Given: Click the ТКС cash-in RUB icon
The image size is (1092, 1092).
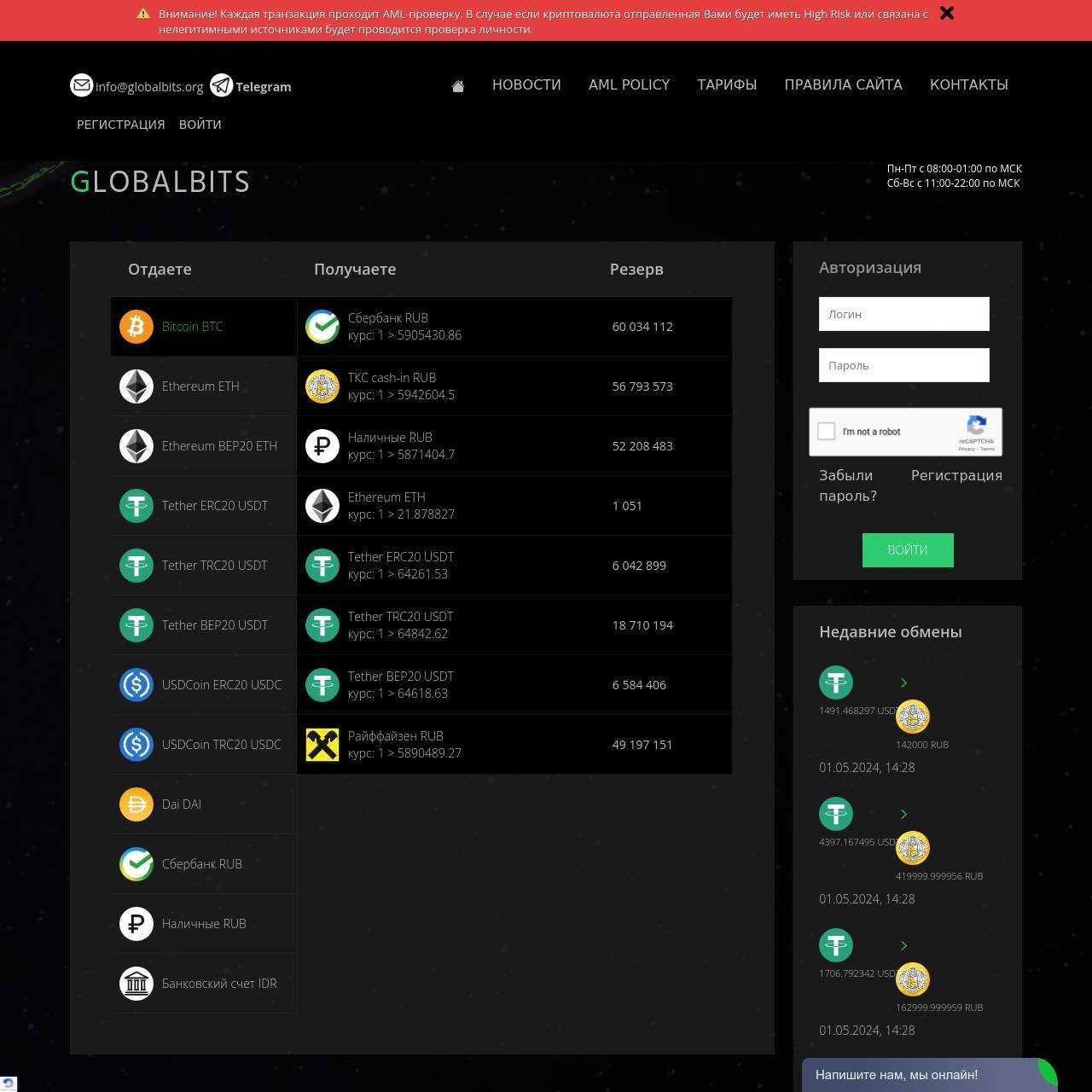Looking at the screenshot, I should tap(322, 386).
